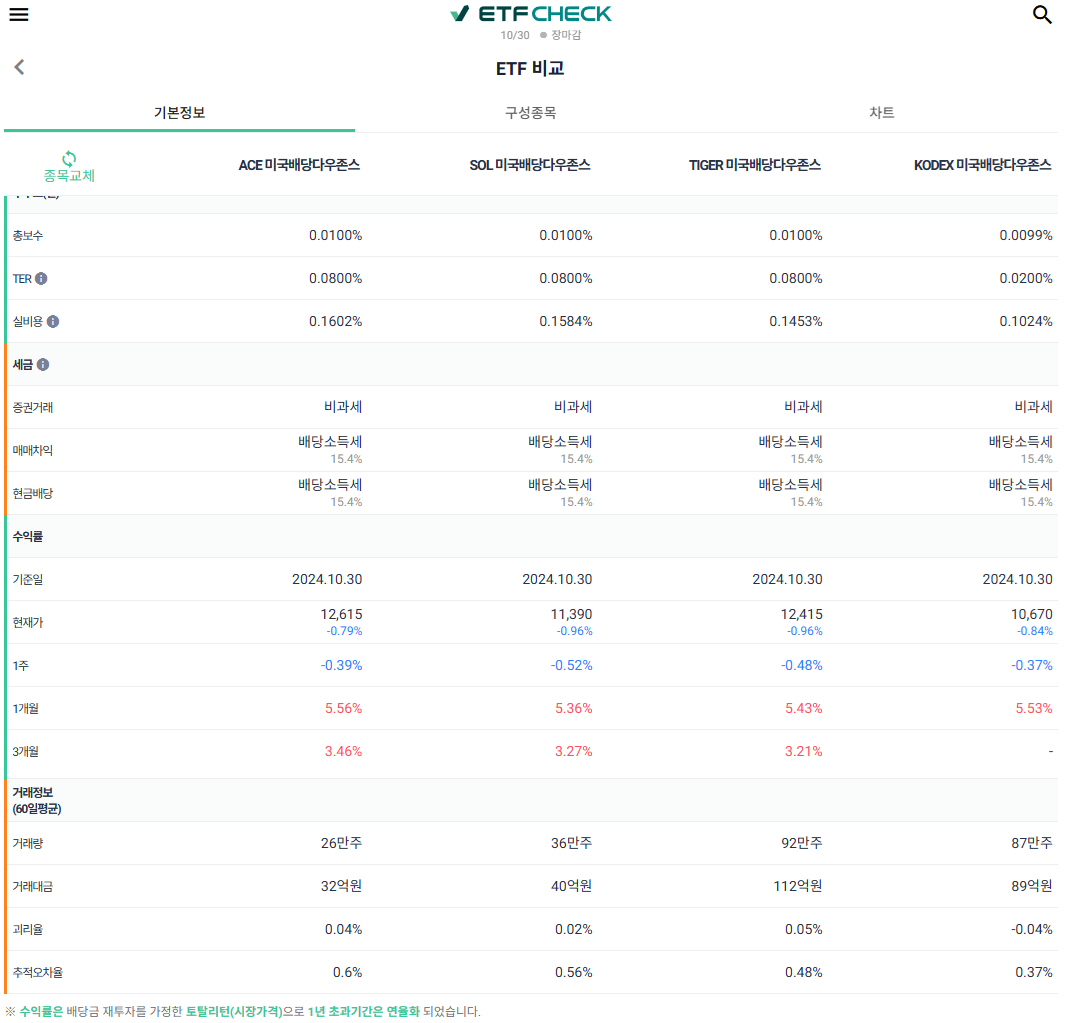
Task: Switch to the 차트 tab
Action: [882, 112]
